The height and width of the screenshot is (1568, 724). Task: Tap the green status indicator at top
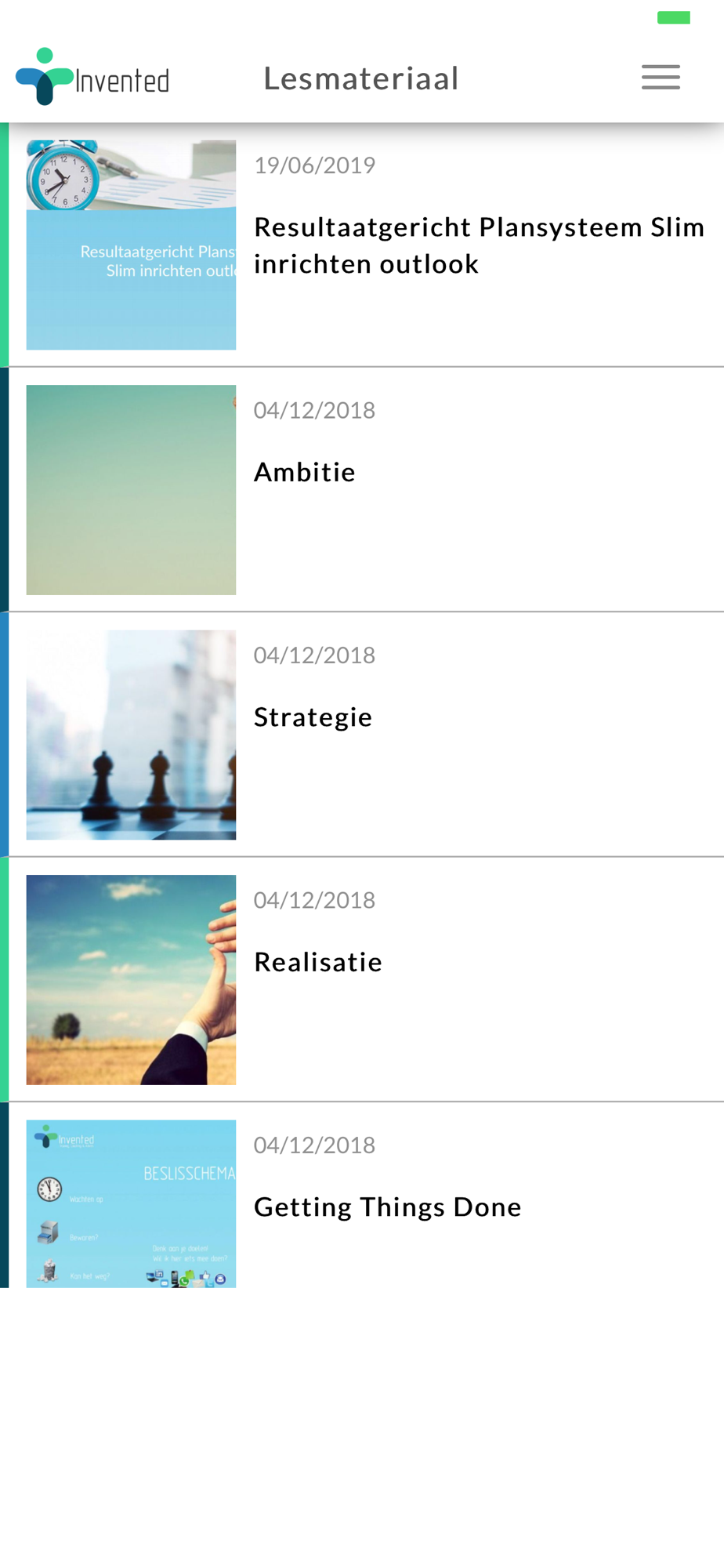tap(674, 18)
